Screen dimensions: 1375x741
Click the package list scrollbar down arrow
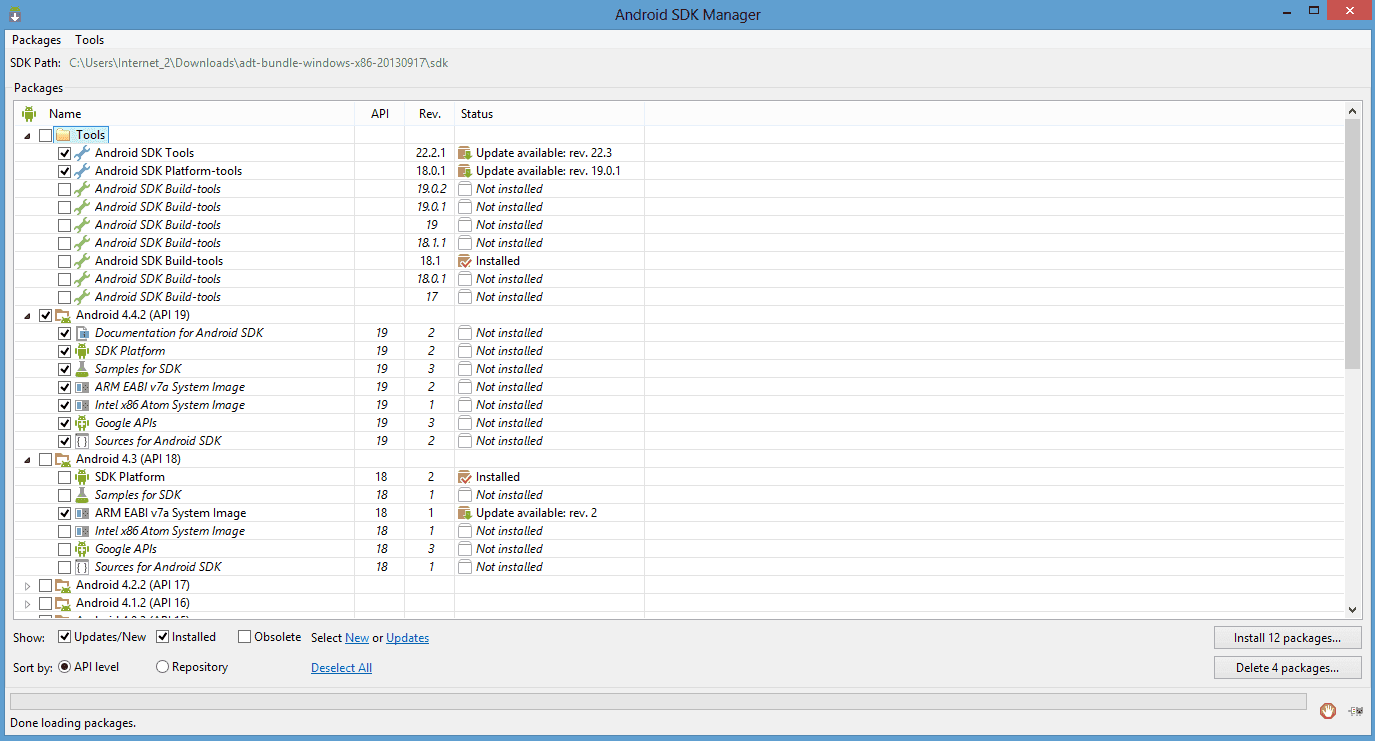click(1353, 609)
